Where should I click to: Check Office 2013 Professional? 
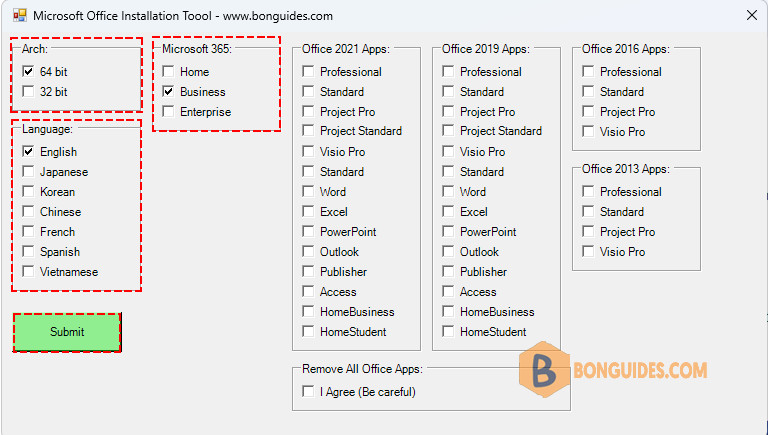pos(588,192)
